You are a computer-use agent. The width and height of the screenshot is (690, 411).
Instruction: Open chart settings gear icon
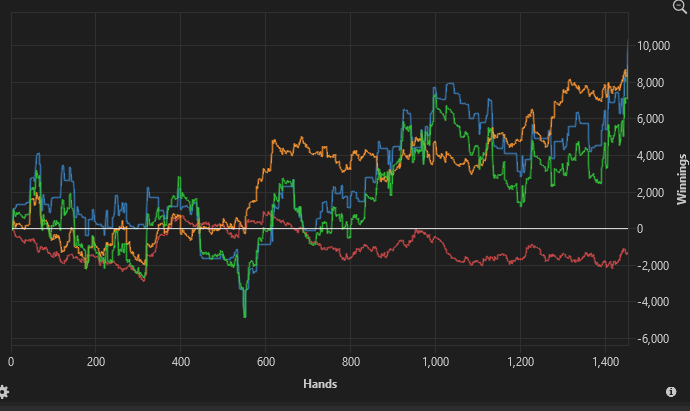(x=3, y=392)
